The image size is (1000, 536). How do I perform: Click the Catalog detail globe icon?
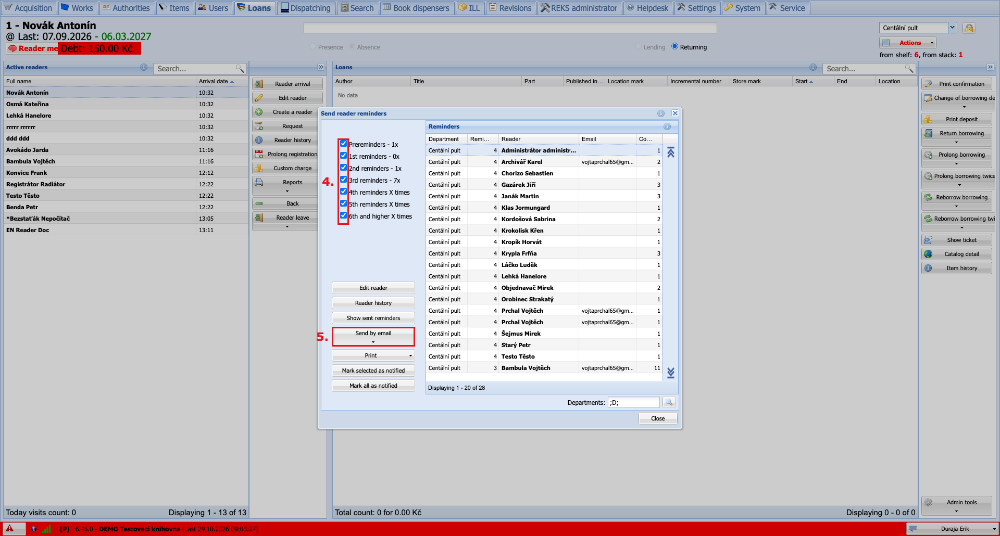pos(929,254)
